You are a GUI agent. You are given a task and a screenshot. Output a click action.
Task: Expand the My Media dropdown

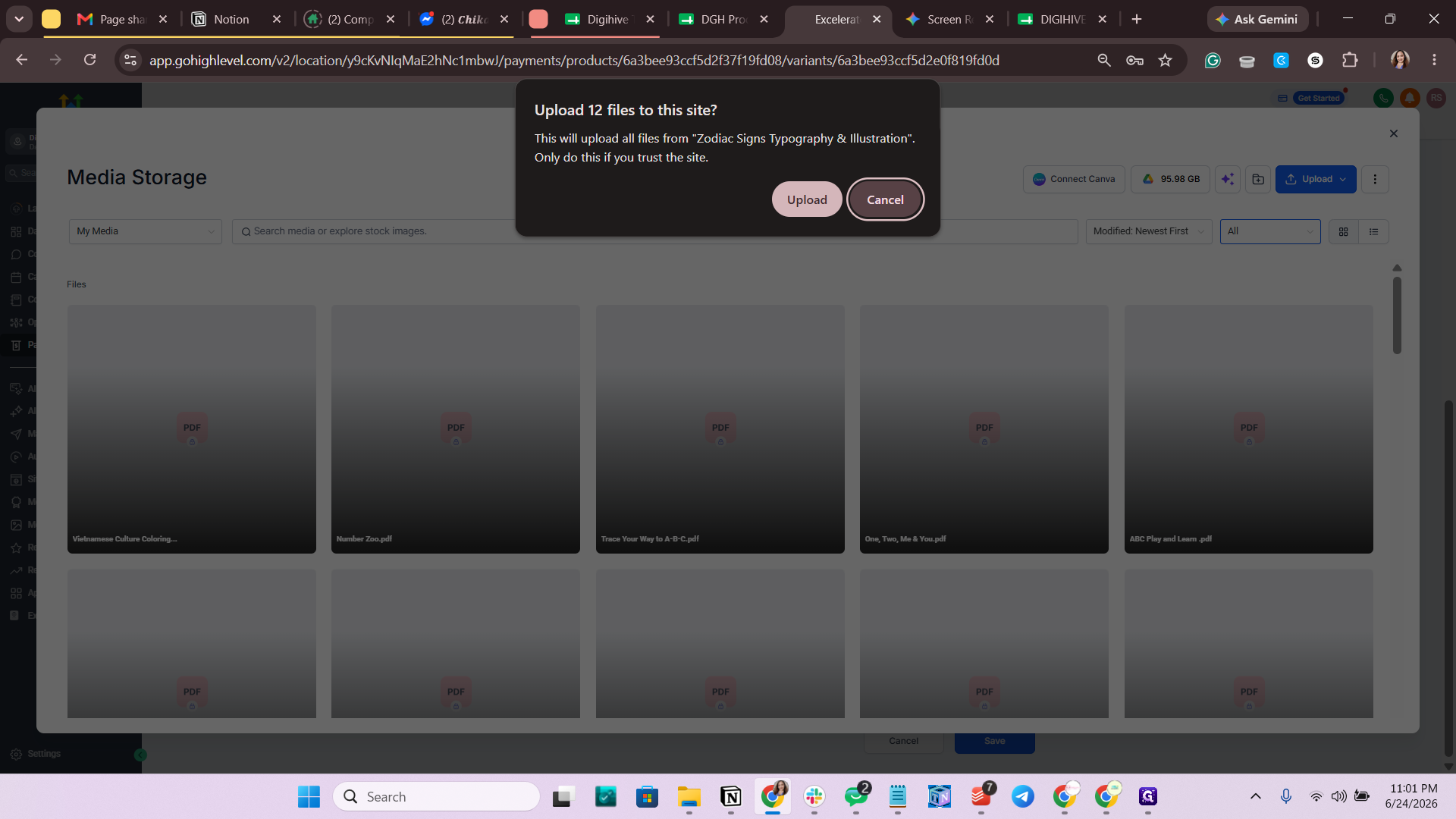pos(145,231)
